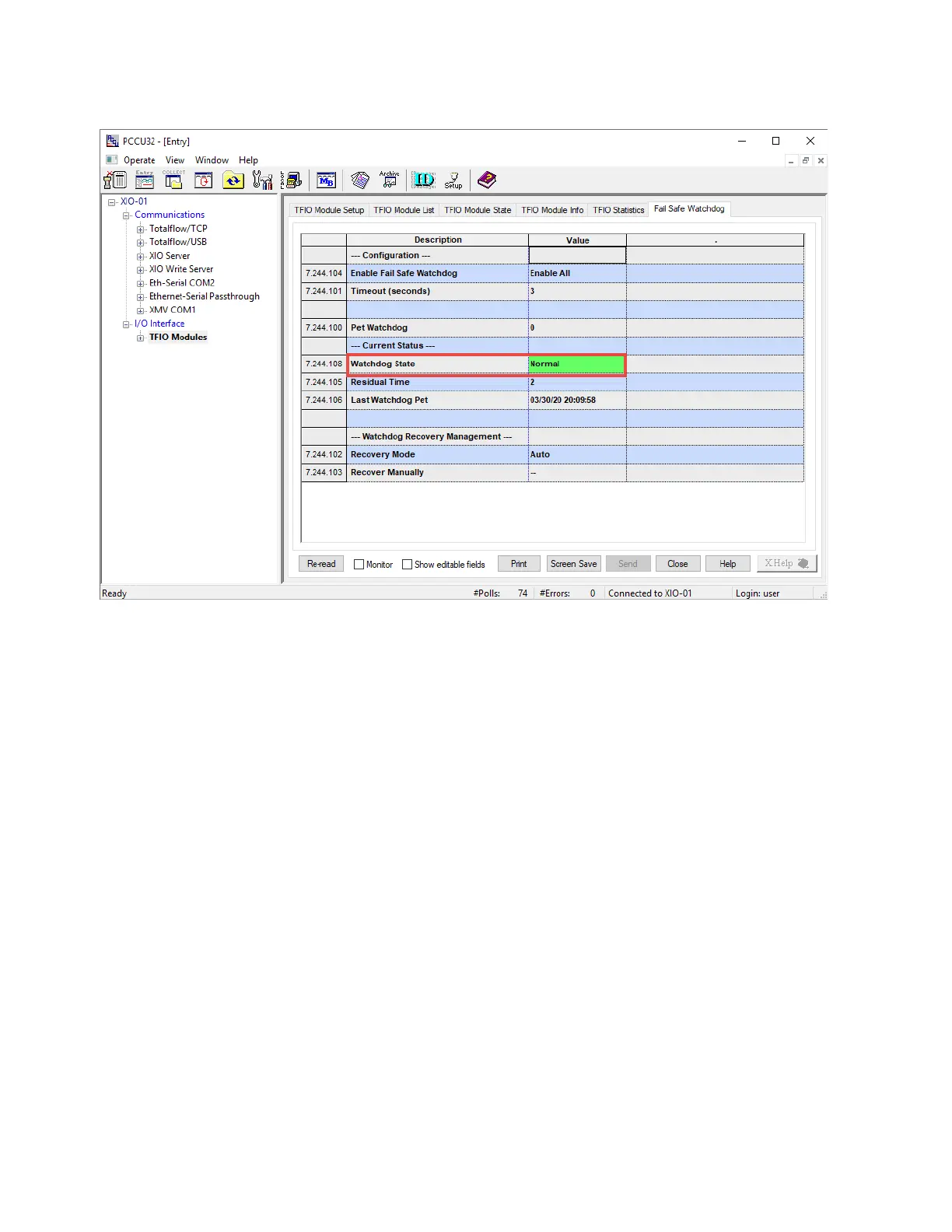Screen dimensions: 952x1232
Task: Click the Close button in the bottom button row
Action: point(677,564)
